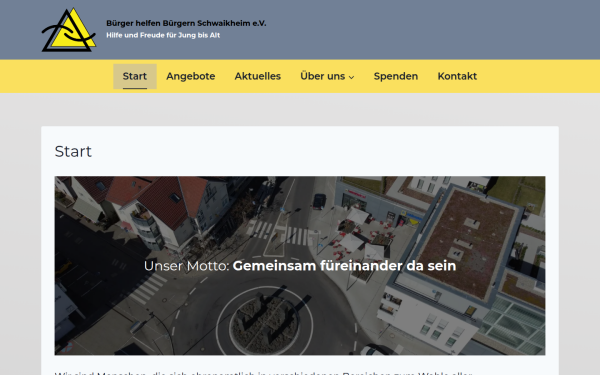Open the Start menu item

135,76
